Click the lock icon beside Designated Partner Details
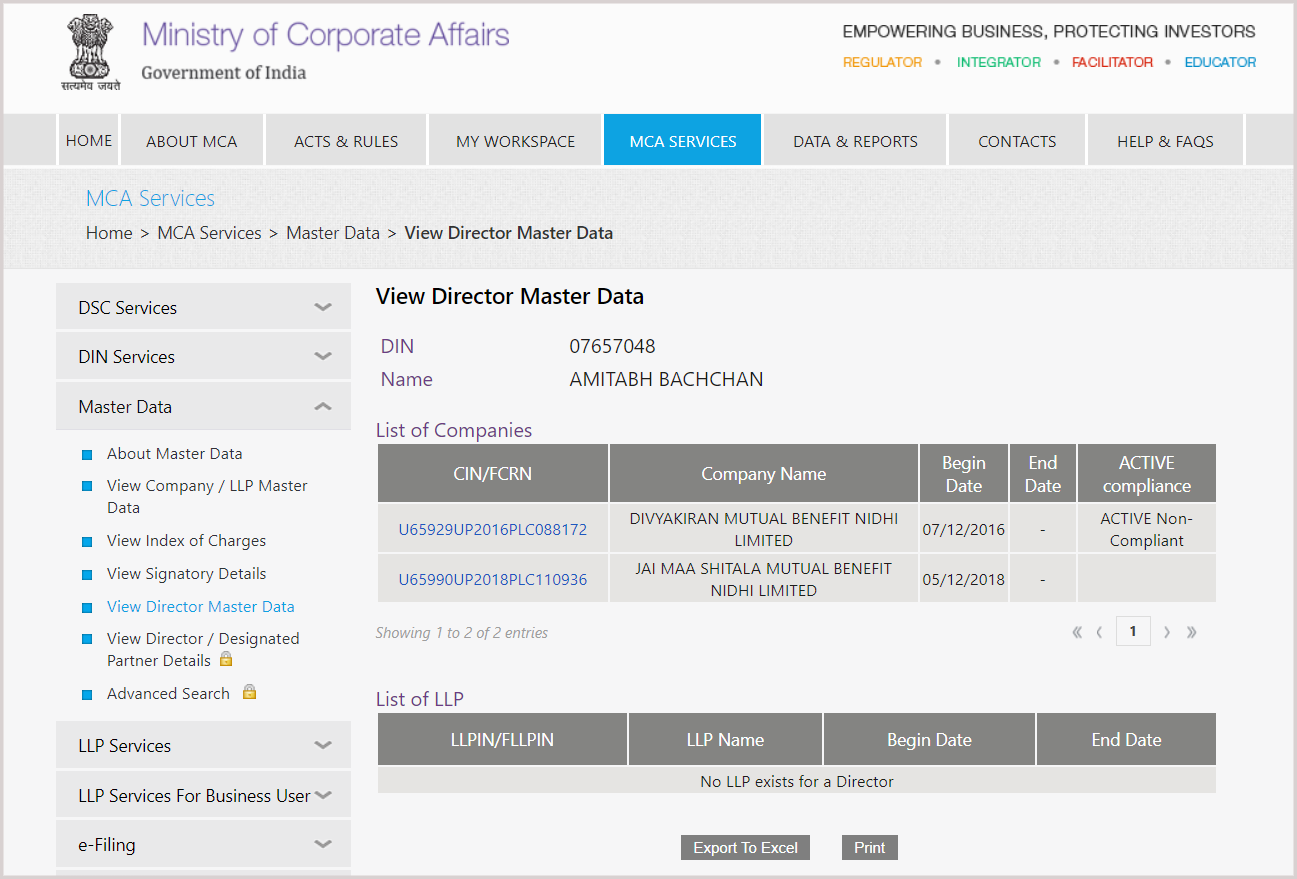The image size is (1297, 879). click(x=226, y=659)
